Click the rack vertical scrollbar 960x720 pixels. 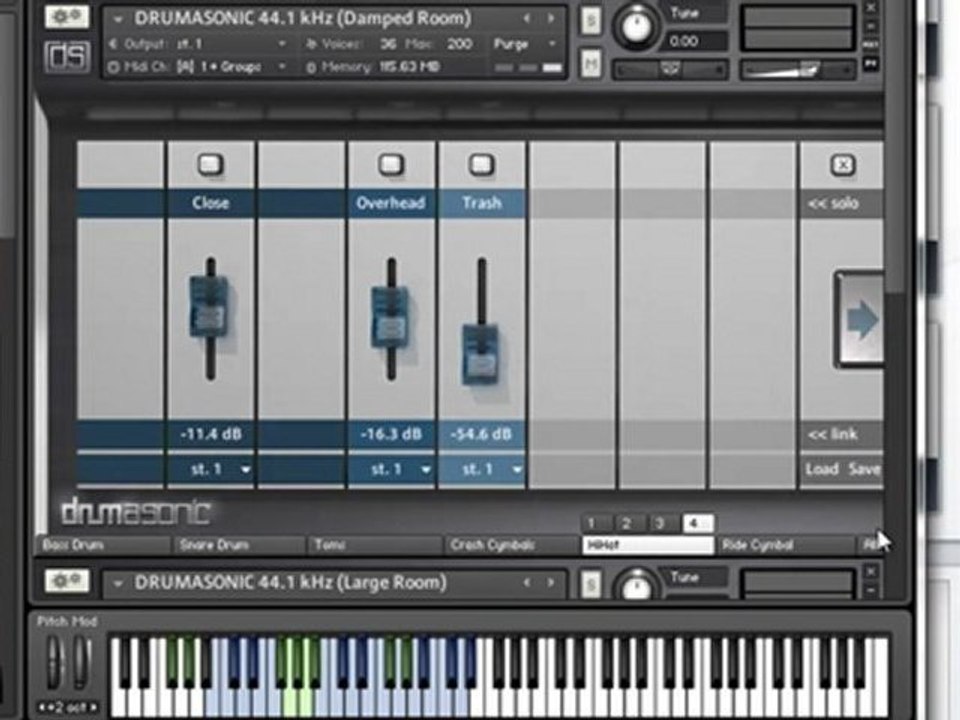click(x=895, y=147)
